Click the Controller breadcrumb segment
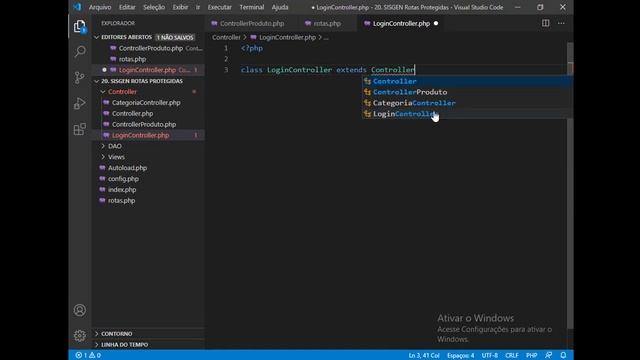The width and height of the screenshot is (640, 360). pos(226,37)
